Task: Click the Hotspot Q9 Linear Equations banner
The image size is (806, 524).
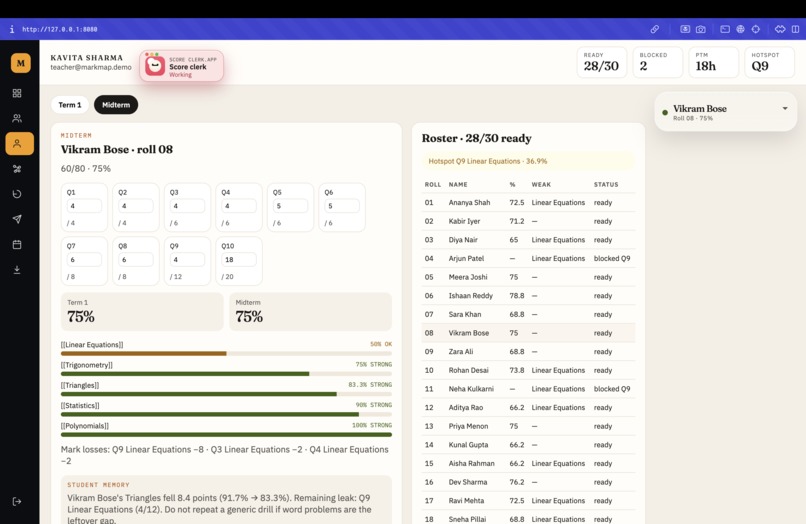Action: (528, 161)
